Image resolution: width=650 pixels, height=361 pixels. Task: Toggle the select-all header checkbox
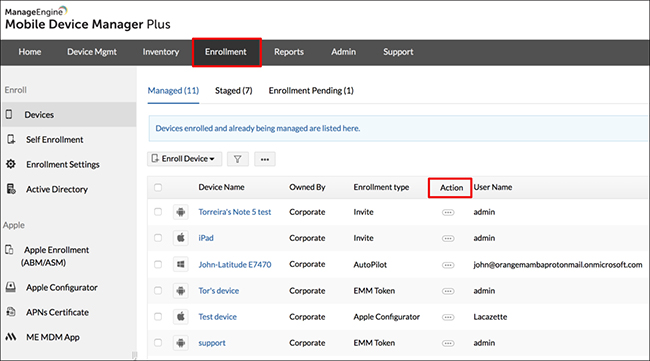tap(158, 187)
